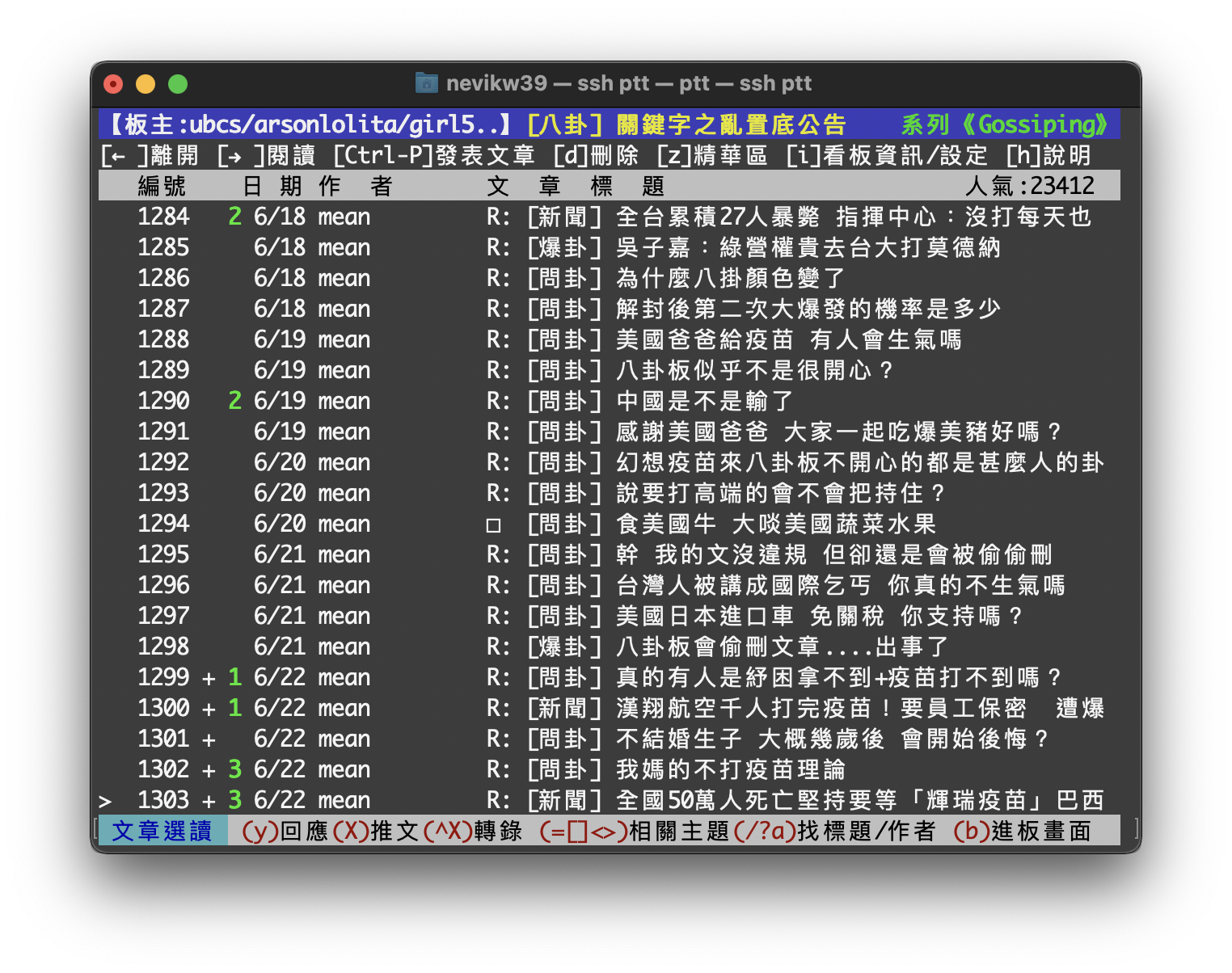Open article 1301 不結婚生子
Screen dimensions: 1232x973
point(610,739)
